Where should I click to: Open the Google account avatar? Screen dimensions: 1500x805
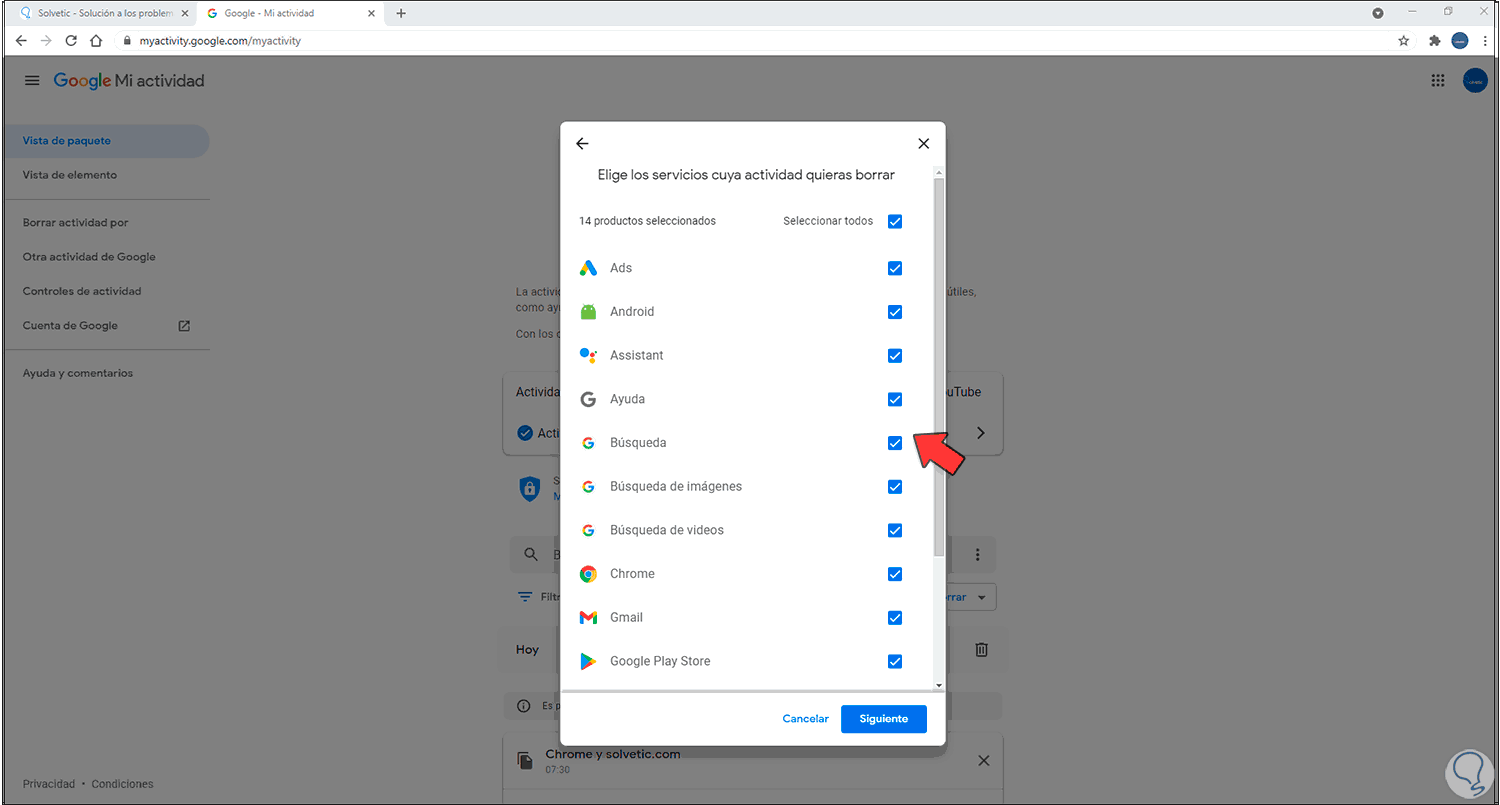[1475, 81]
